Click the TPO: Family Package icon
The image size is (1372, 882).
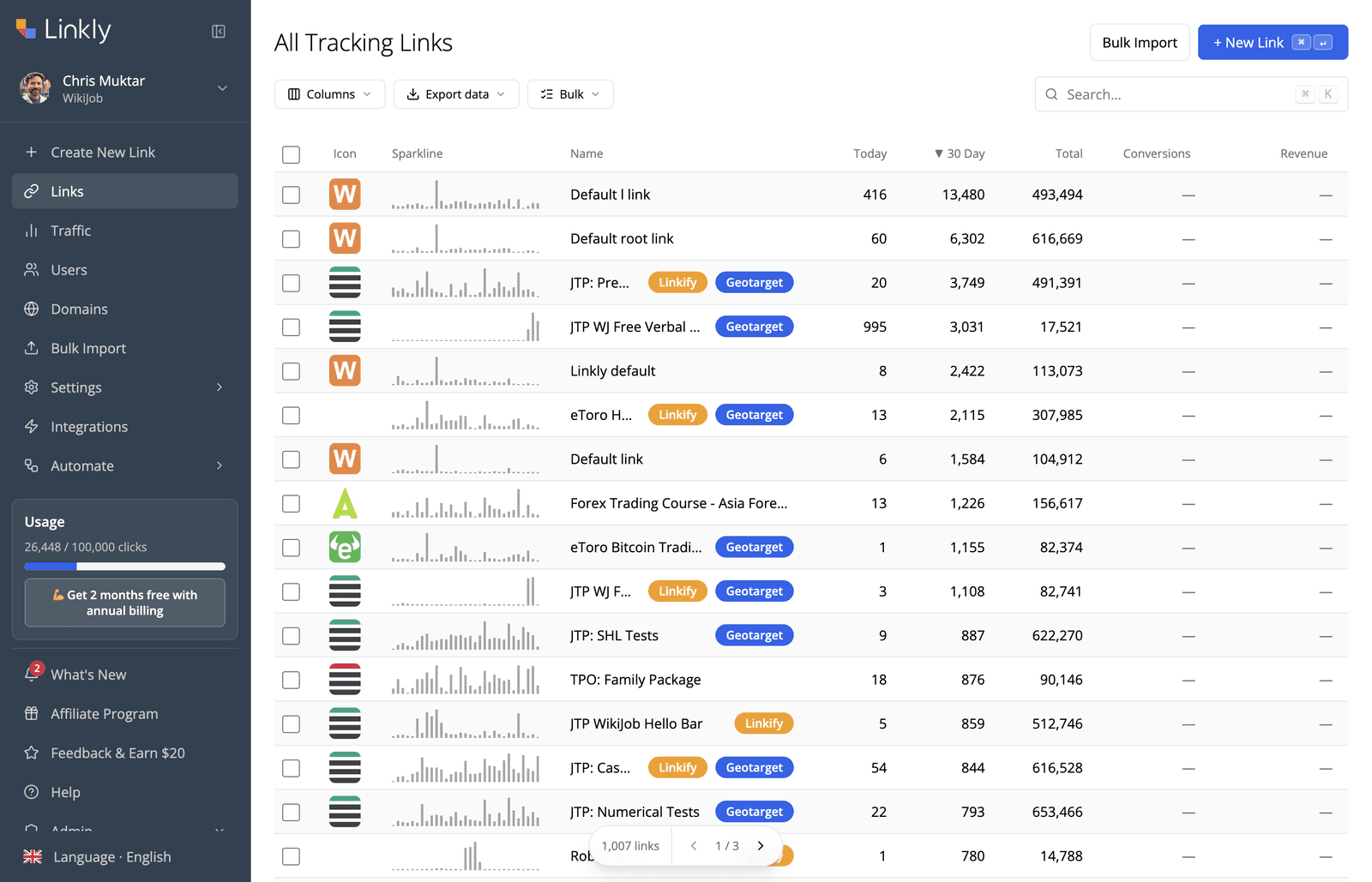(345, 680)
